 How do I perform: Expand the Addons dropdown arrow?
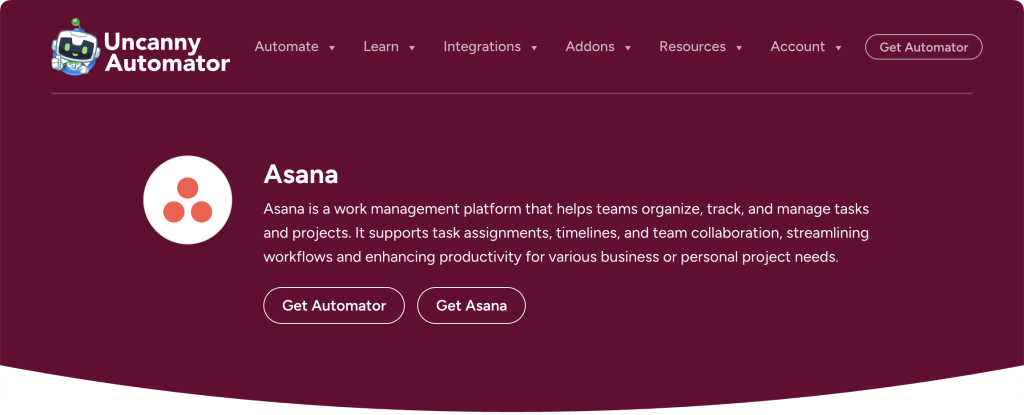click(x=628, y=47)
